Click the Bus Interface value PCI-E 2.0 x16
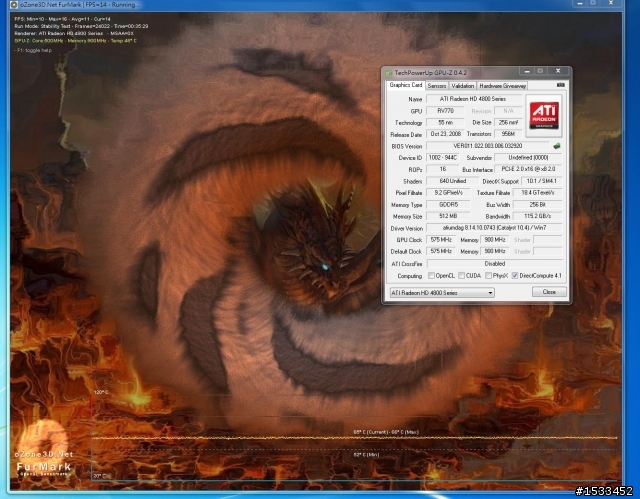This screenshot has width=640, height=499. tap(528, 169)
